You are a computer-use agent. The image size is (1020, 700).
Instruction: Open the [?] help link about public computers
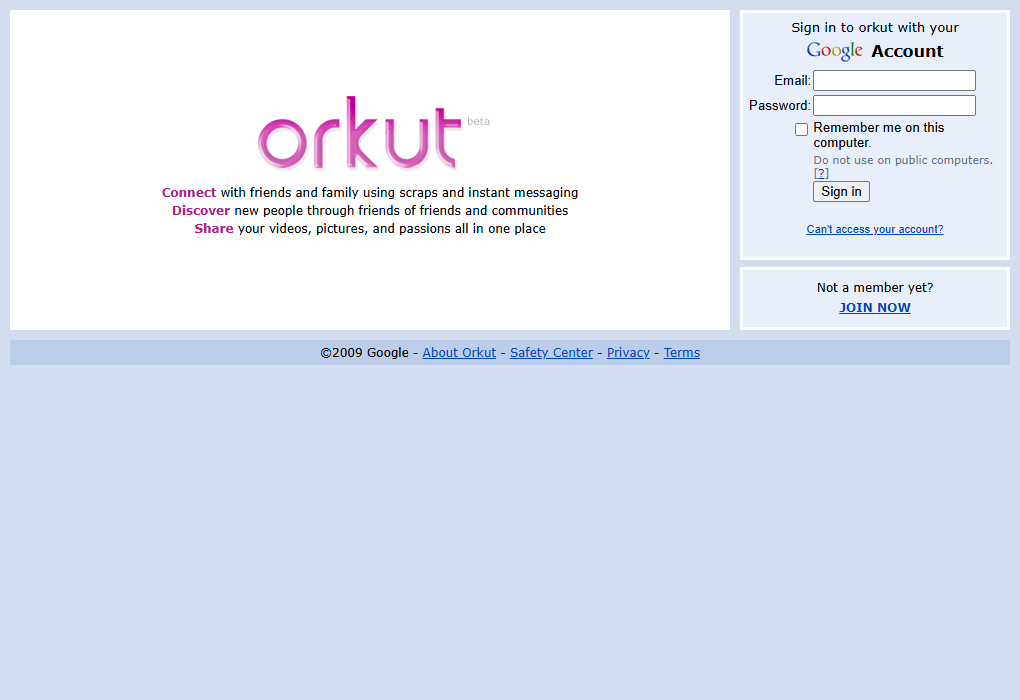coord(821,173)
